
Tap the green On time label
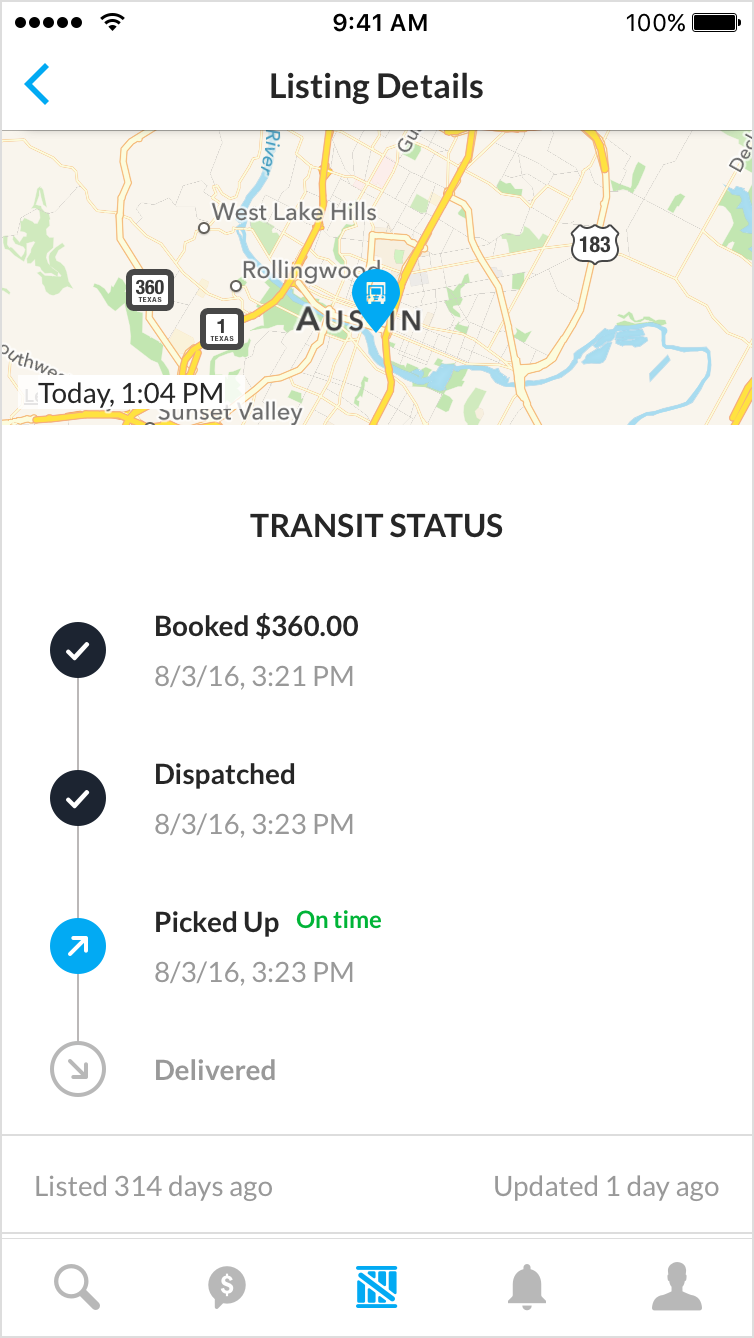339,920
